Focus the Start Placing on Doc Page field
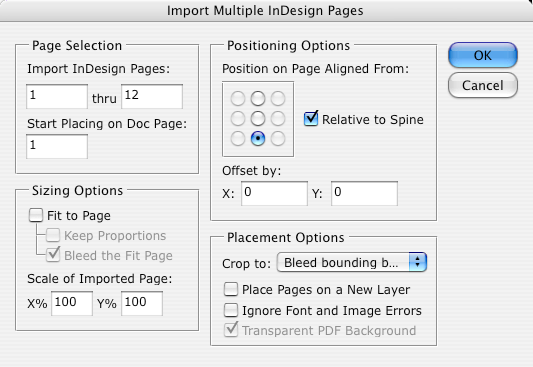The image size is (533, 367). tap(57, 146)
